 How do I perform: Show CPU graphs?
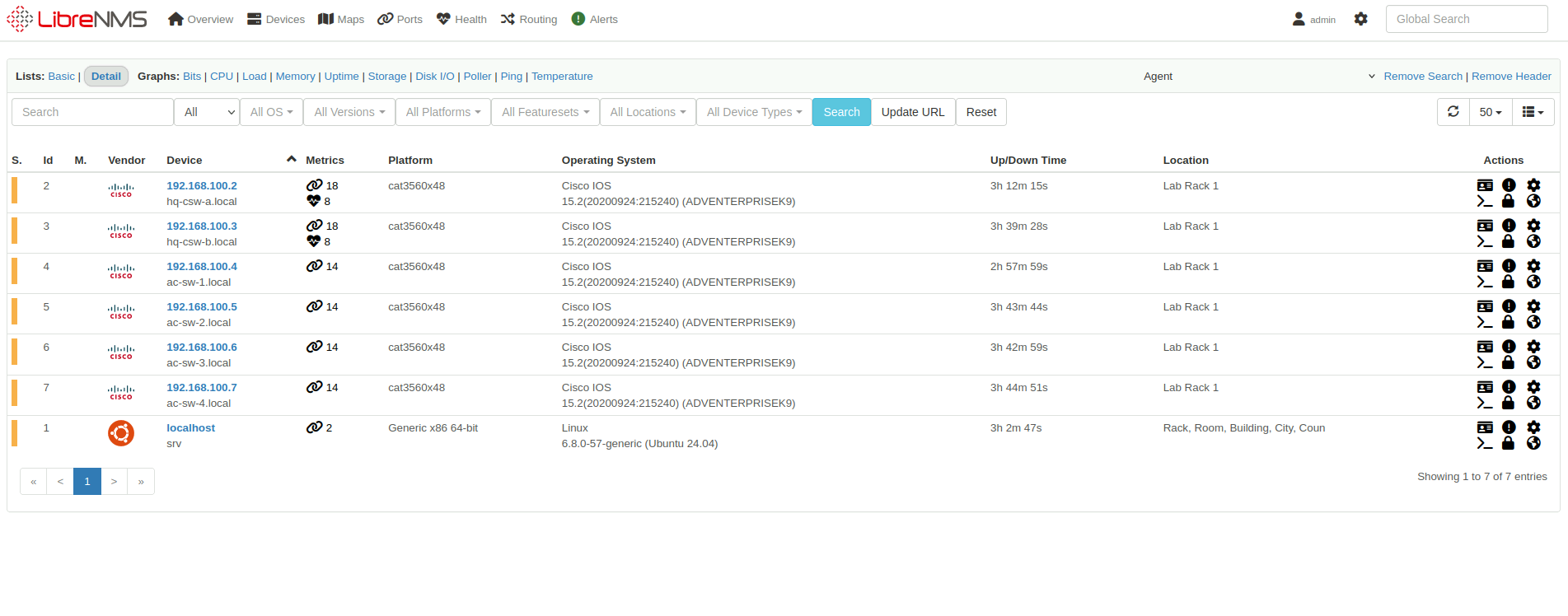coord(222,76)
